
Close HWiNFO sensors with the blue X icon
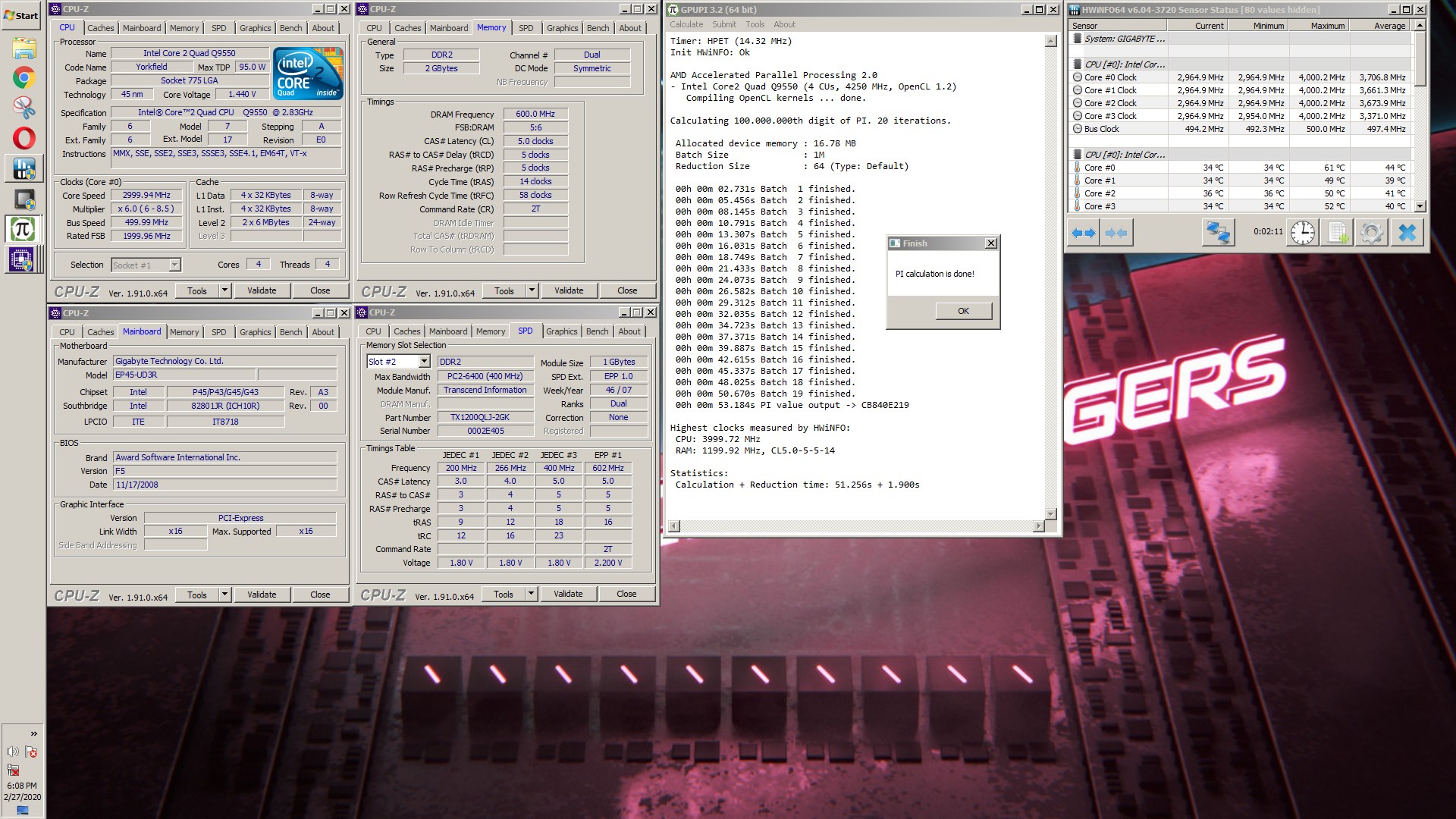[x=1407, y=233]
